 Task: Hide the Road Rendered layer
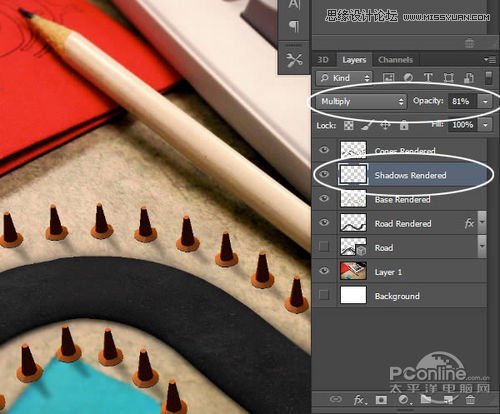pos(324,223)
